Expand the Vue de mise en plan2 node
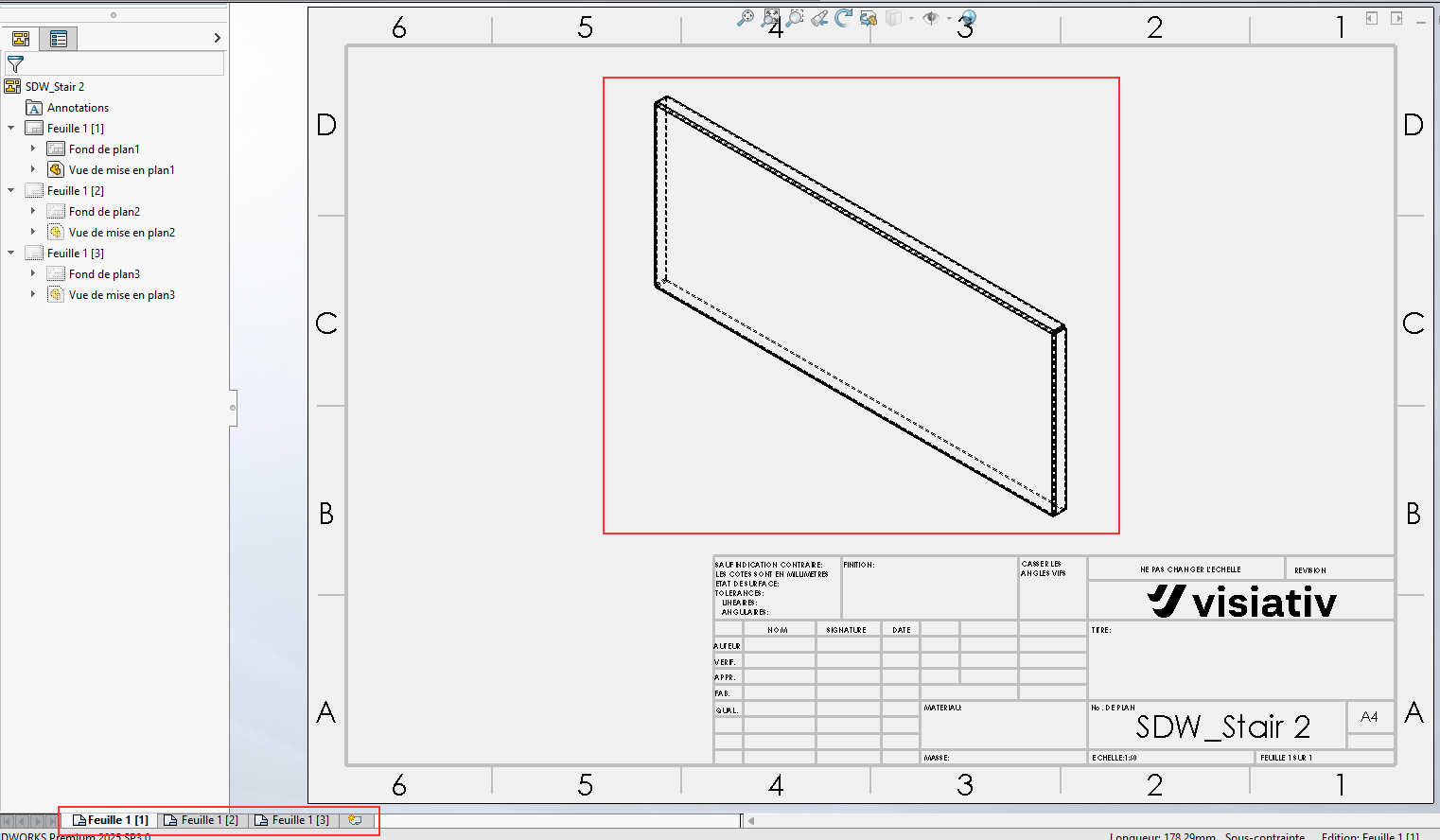 pos(33,232)
